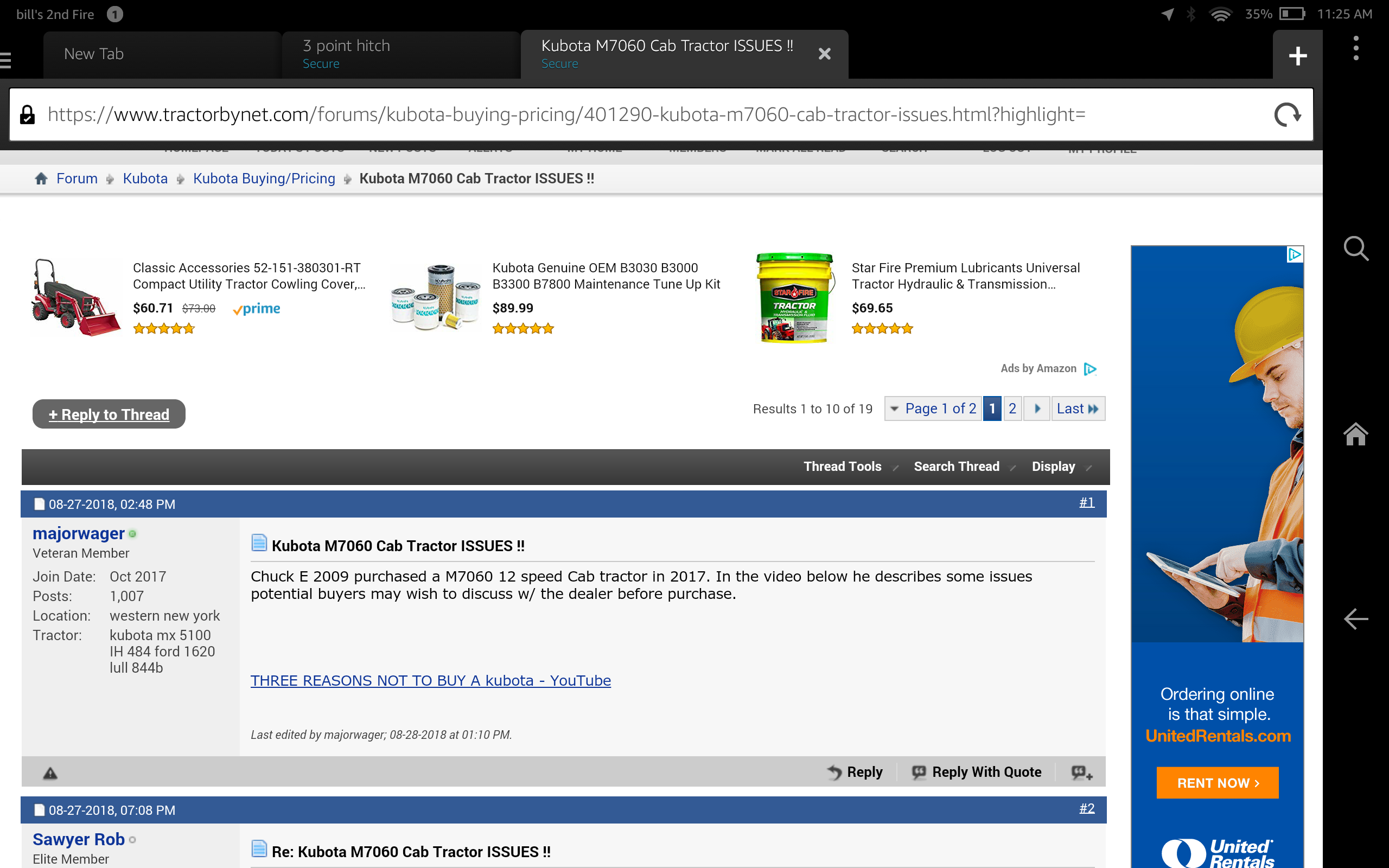This screenshot has width=1389, height=868.
Task: Open a new browser tab with plus
Action: point(1297,56)
